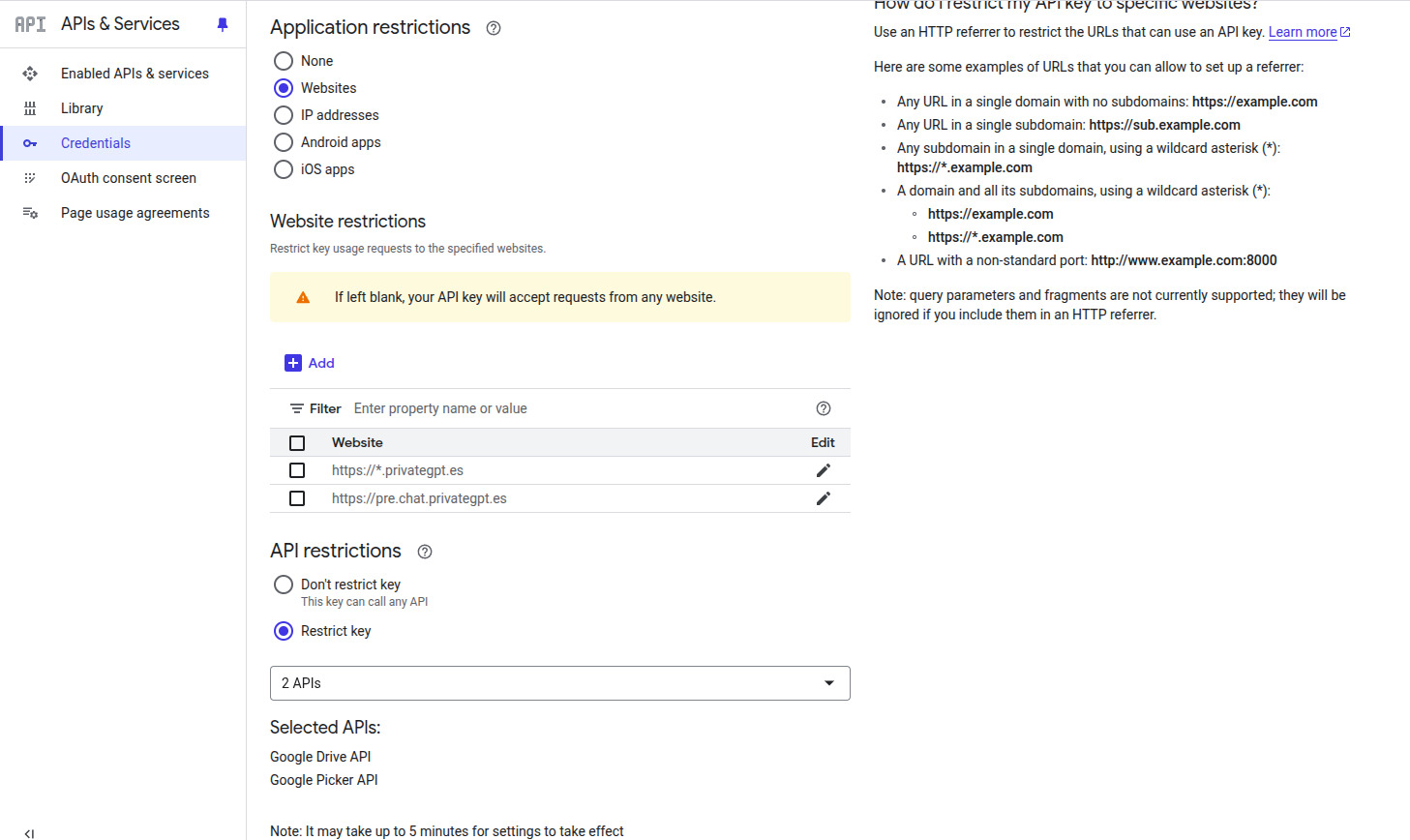Image resolution: width=1410 pixels, height=840 pixels.
Task: Open the 2 APIs dropdown
Action: coord(559,683)
